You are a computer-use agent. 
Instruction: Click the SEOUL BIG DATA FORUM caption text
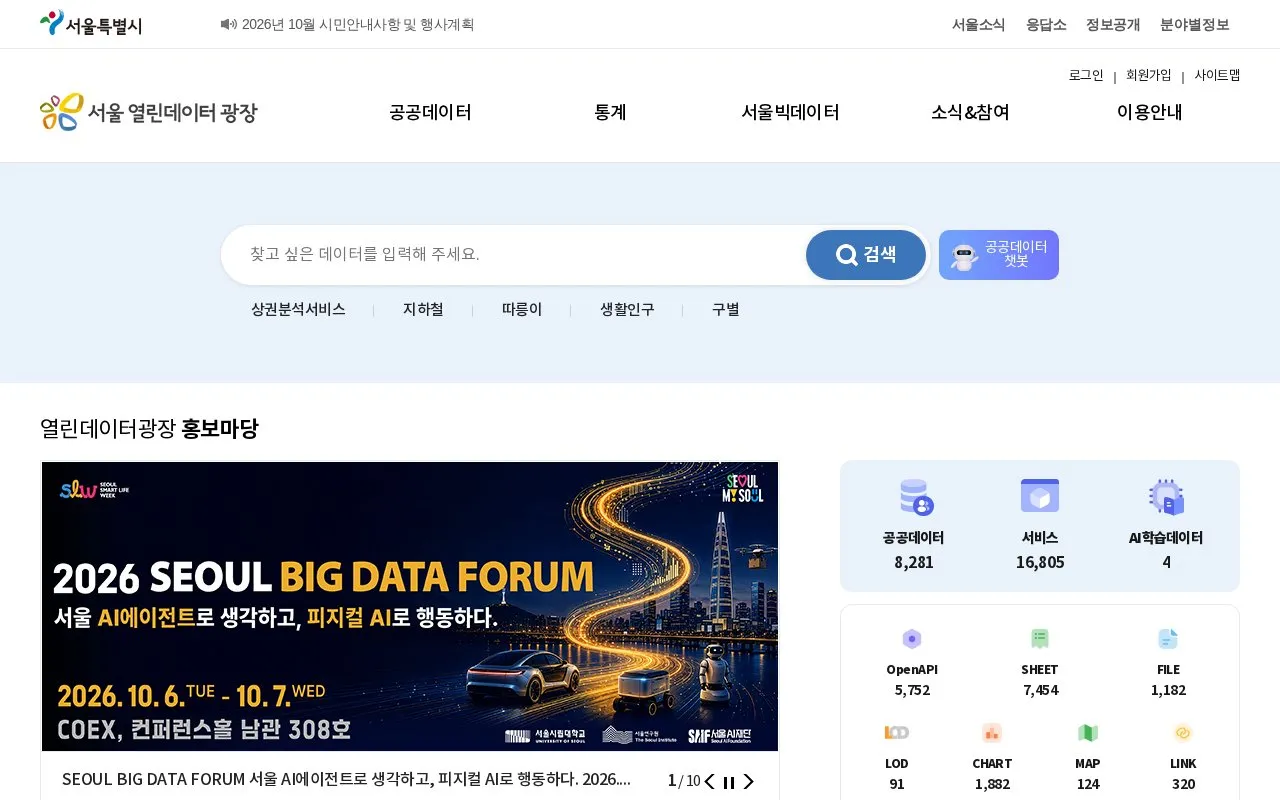346,780
